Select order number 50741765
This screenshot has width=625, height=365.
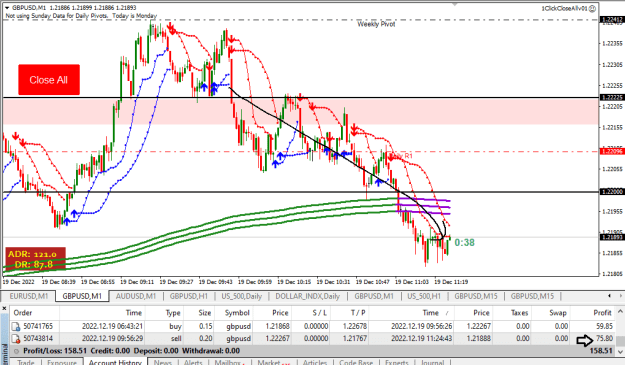[x=38, y=326]
